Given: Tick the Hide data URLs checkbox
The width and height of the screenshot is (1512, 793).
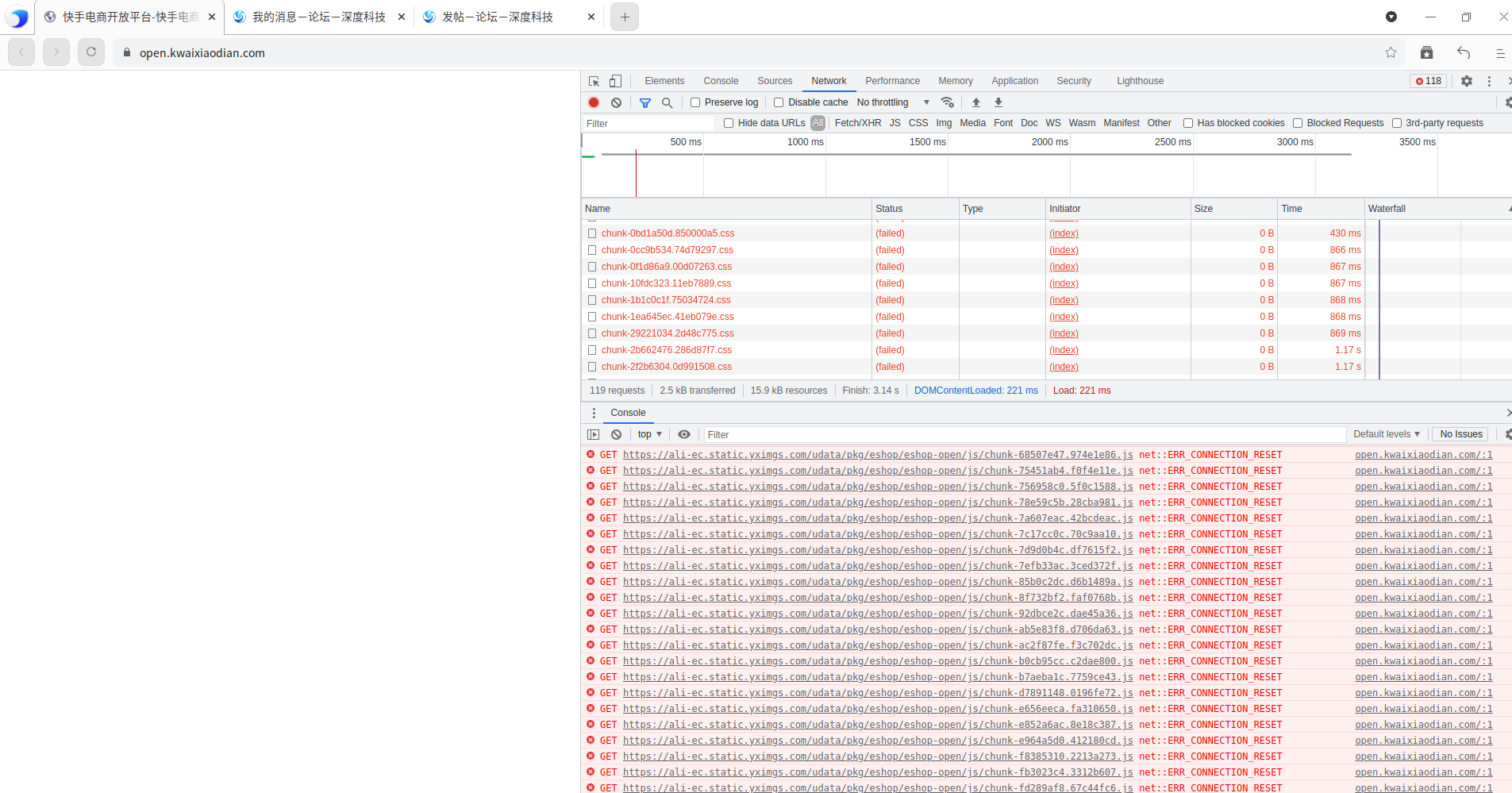Looking at the screenshot, I should coord(729,123).
